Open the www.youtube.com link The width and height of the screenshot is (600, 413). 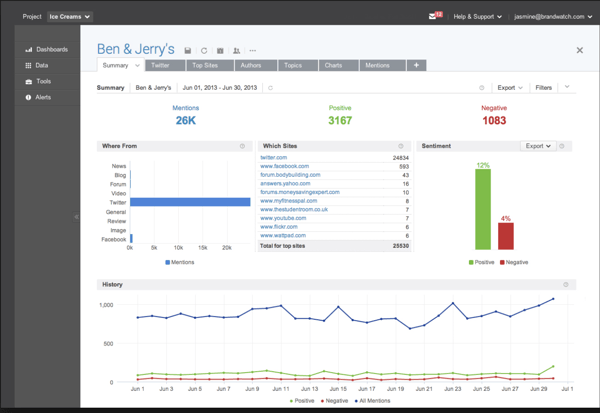coord(283,218)
